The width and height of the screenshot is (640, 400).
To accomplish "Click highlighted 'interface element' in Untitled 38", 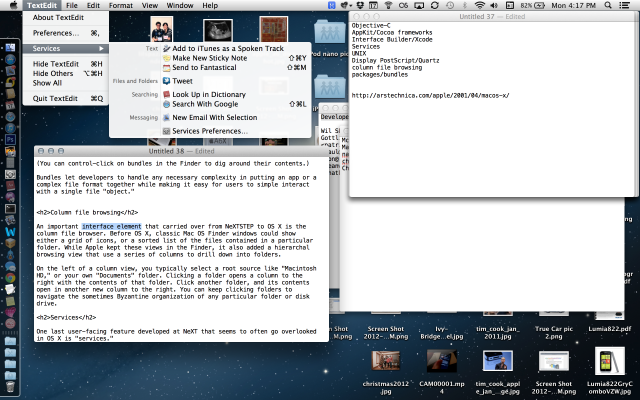I will click(111, 227).
